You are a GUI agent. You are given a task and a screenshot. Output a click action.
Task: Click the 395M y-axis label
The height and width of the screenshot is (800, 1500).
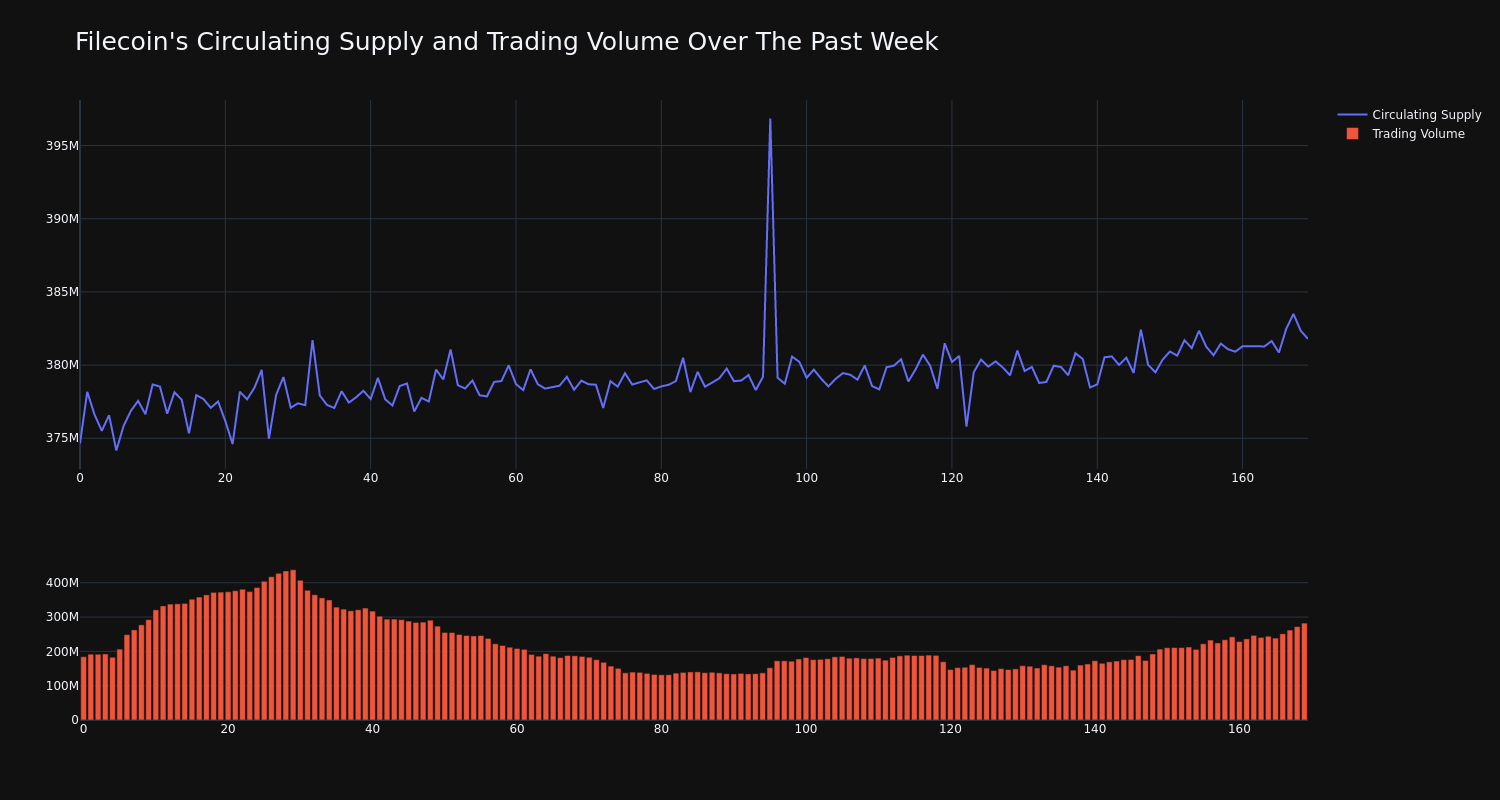(62, 146)
